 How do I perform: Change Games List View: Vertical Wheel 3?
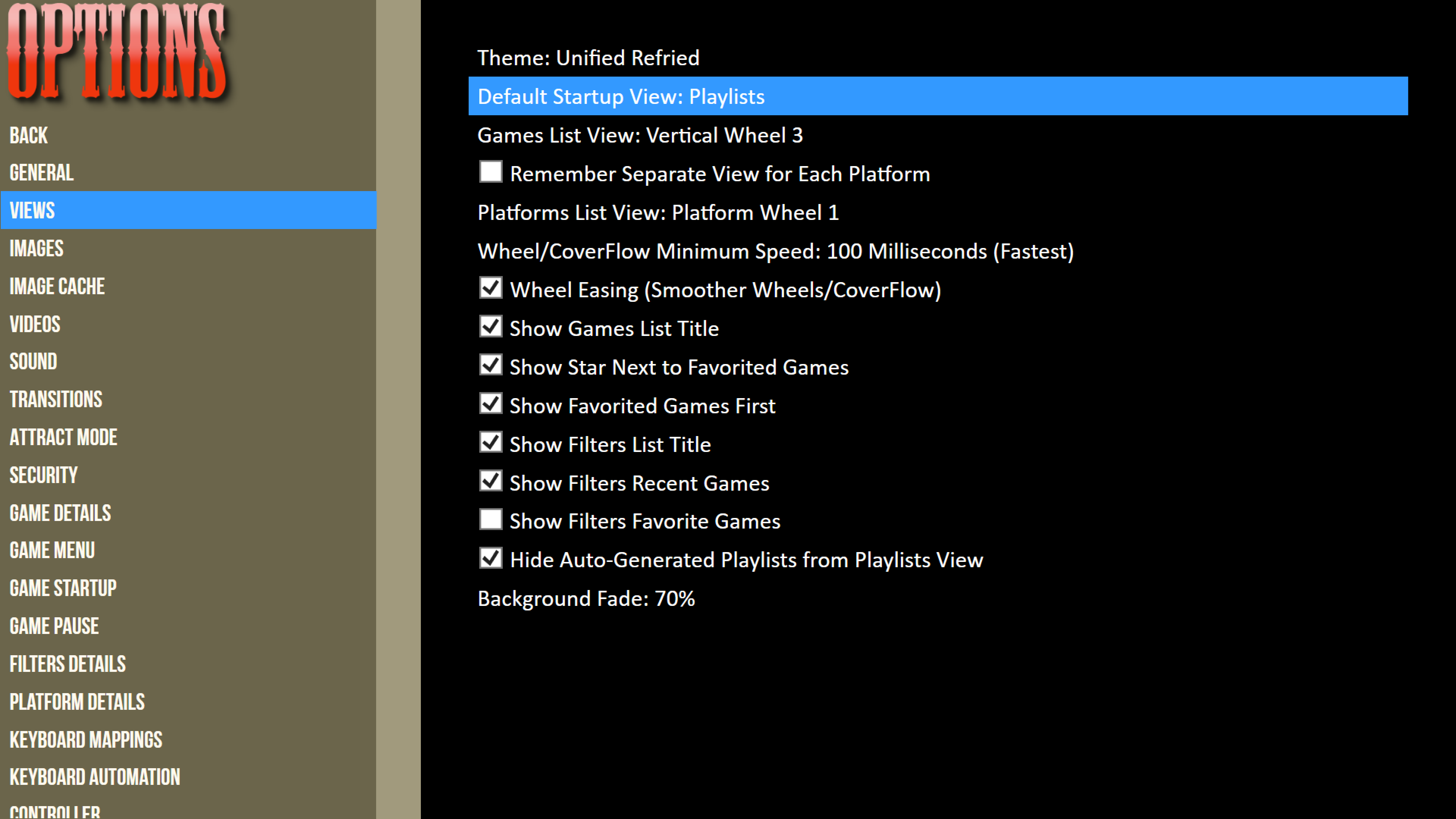point(938,135)
